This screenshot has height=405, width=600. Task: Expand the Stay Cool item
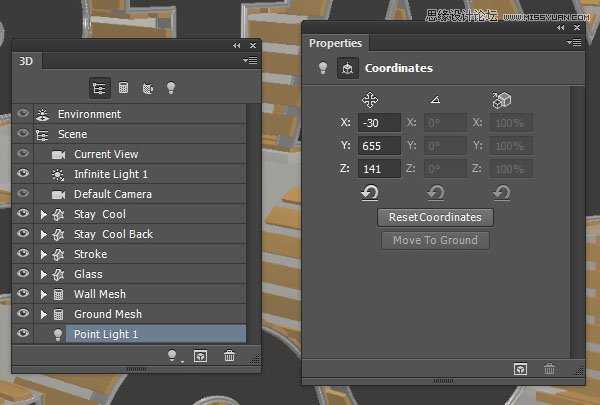coord(44,214)
